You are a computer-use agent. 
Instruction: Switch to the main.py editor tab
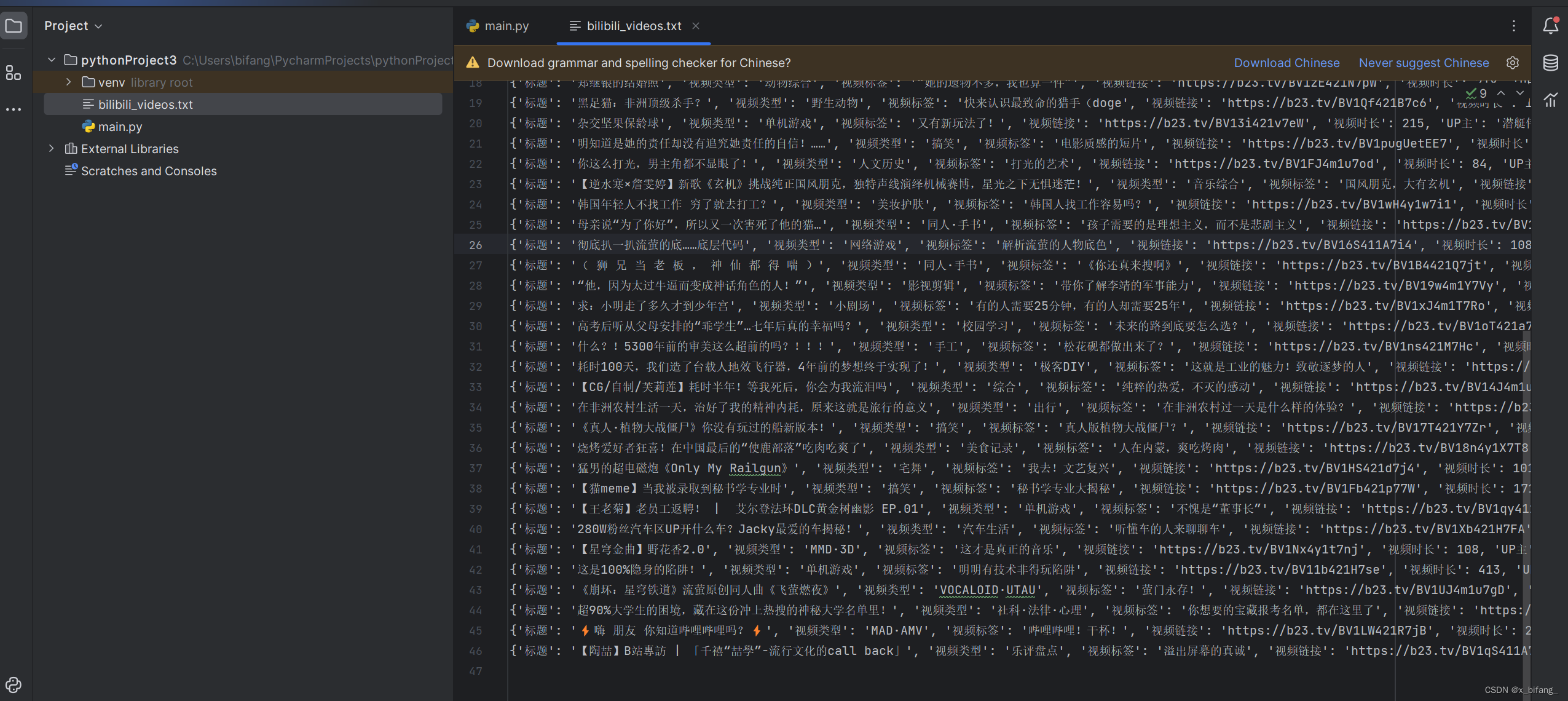click(x=498, y=26)
